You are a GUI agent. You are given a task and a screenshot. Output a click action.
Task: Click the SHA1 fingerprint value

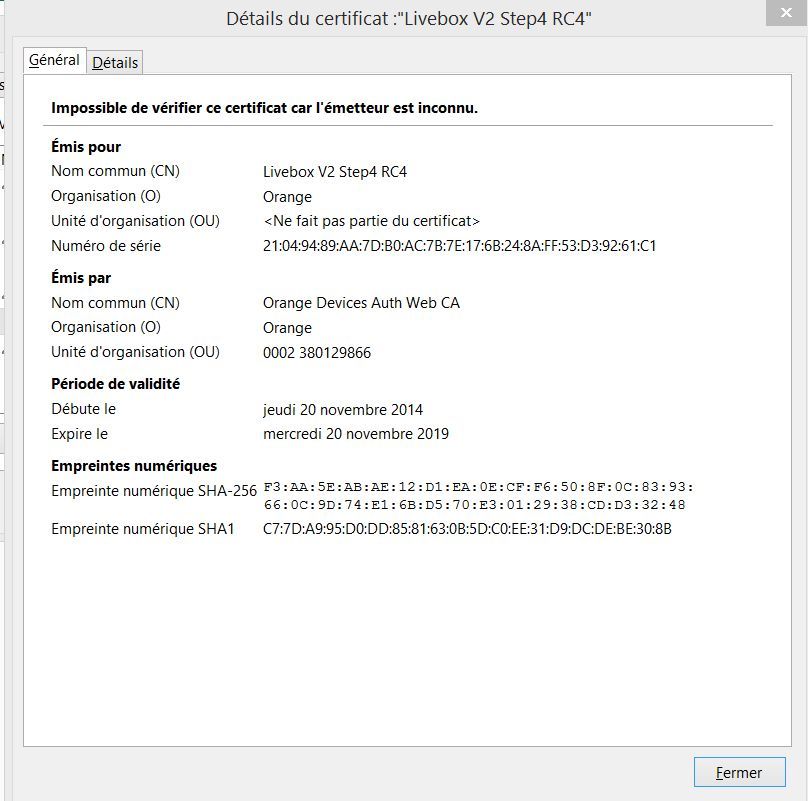pos(467,529)
